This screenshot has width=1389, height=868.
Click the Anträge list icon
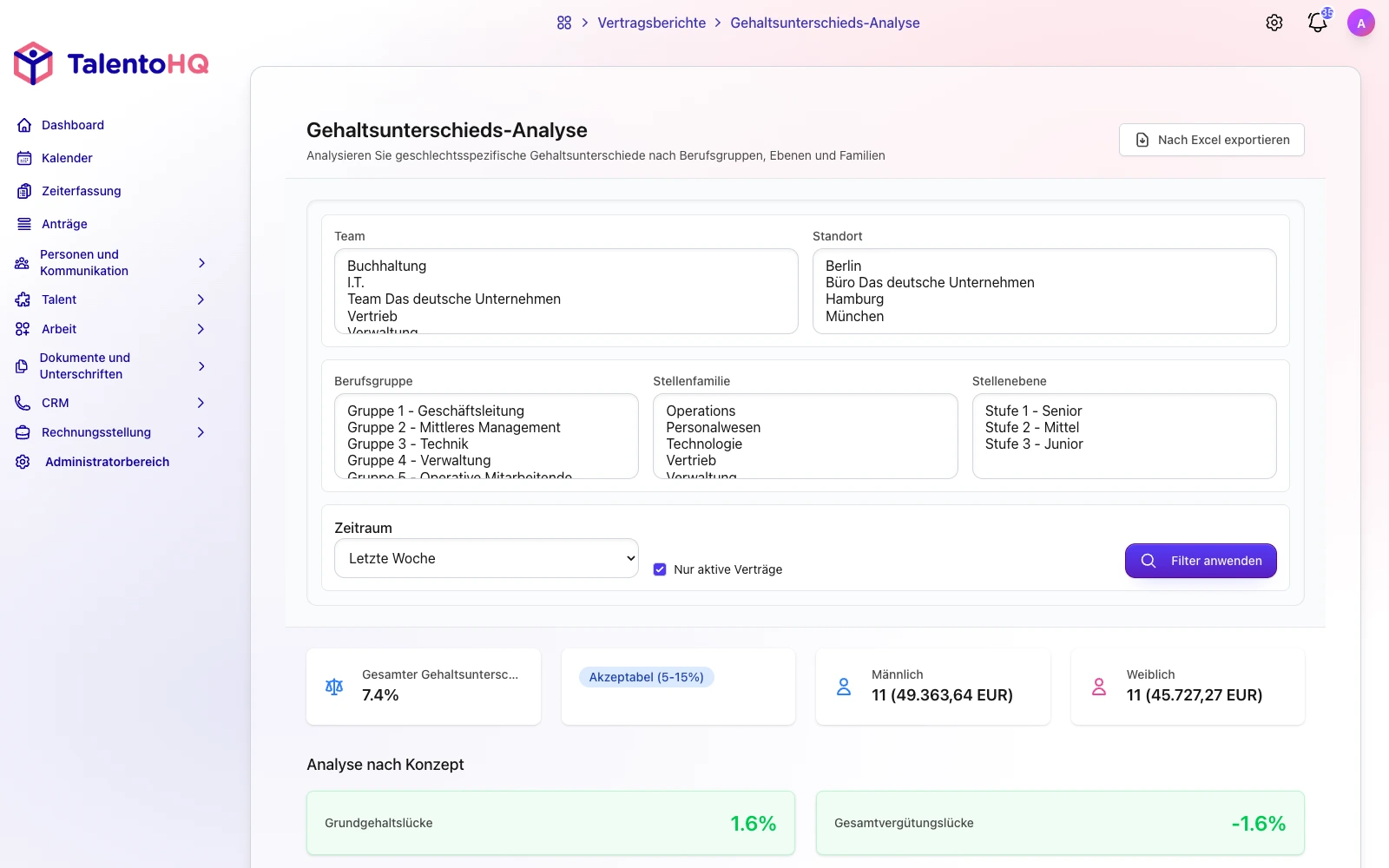(24, 224)
